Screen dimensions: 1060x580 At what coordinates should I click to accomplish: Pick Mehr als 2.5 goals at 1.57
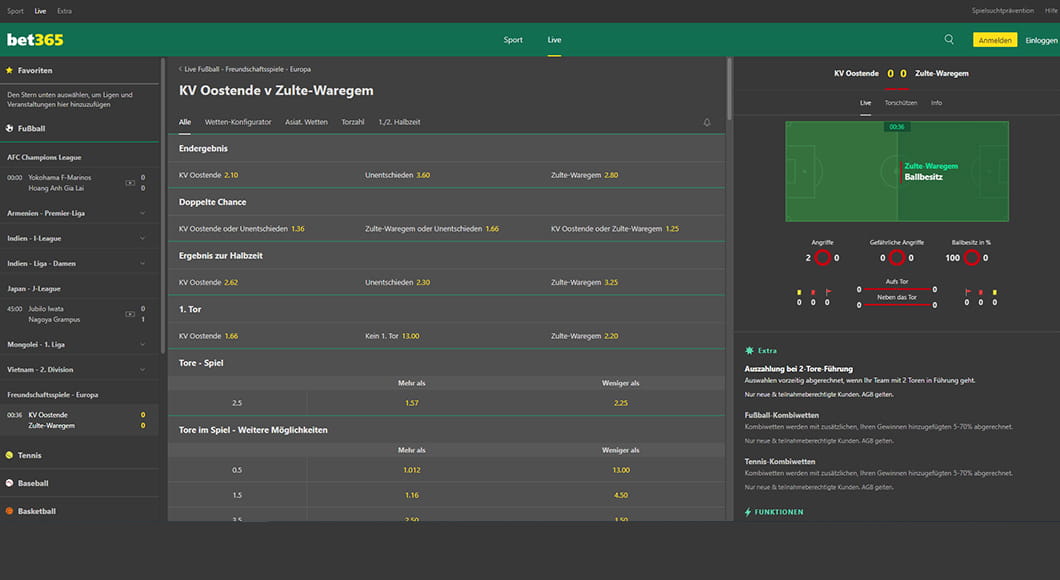click(x=412, y=403)
